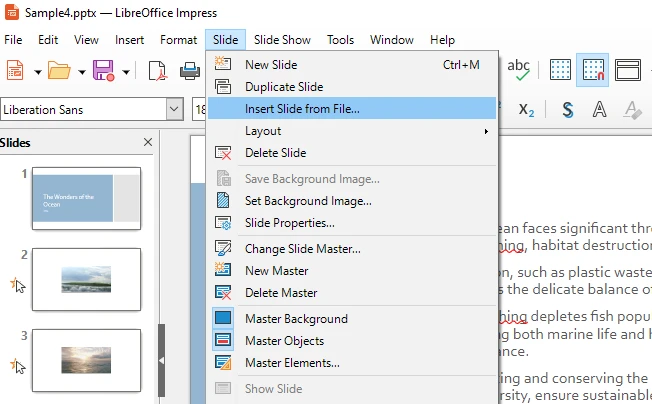Click the Display Views layout icon
This screenshot has width=652, height=404.
click(x=627, y=69)
